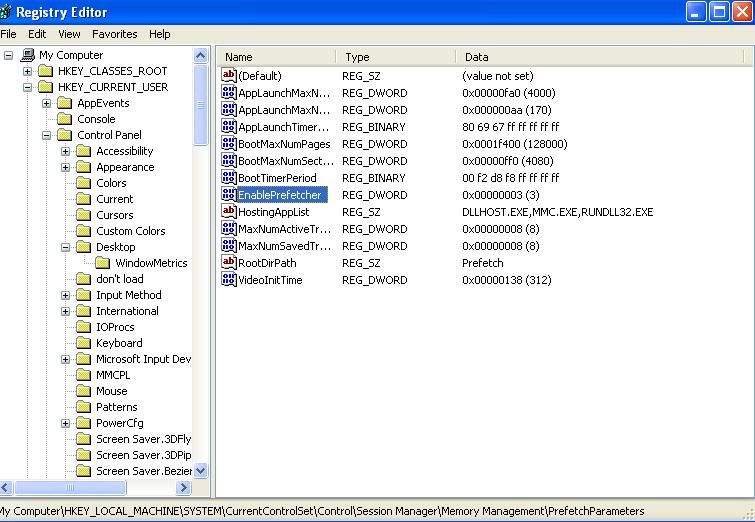Click the MaxNumActiveTr DWORD icon
The image size is (755, 522).
tap(229, 228)
